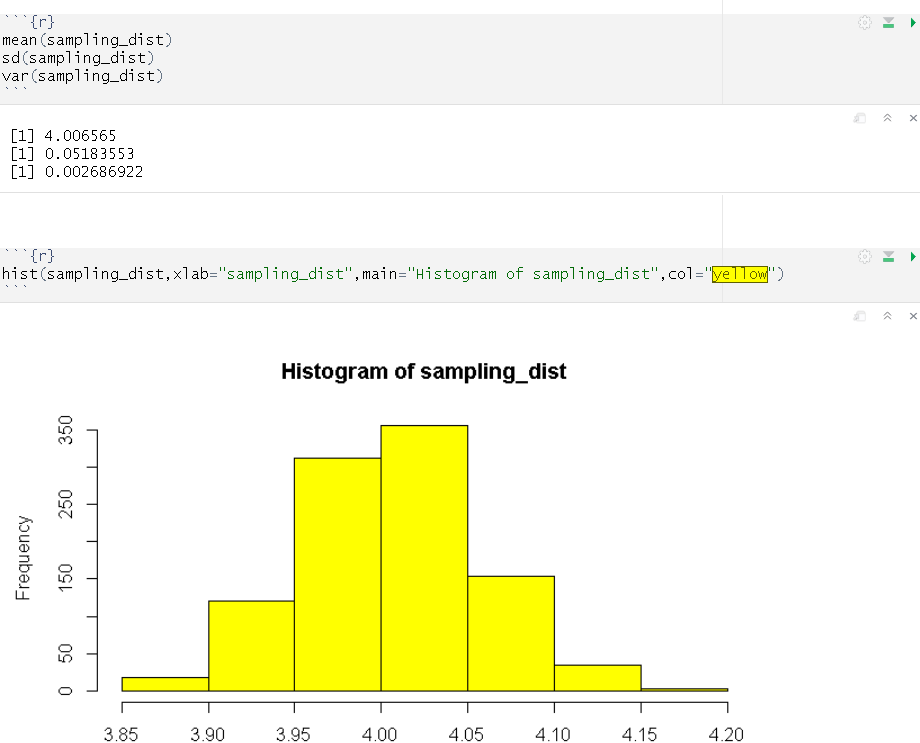Click the Histogram of sampling_dist plot title
920x743 pixels.
(x=423, y=371)
